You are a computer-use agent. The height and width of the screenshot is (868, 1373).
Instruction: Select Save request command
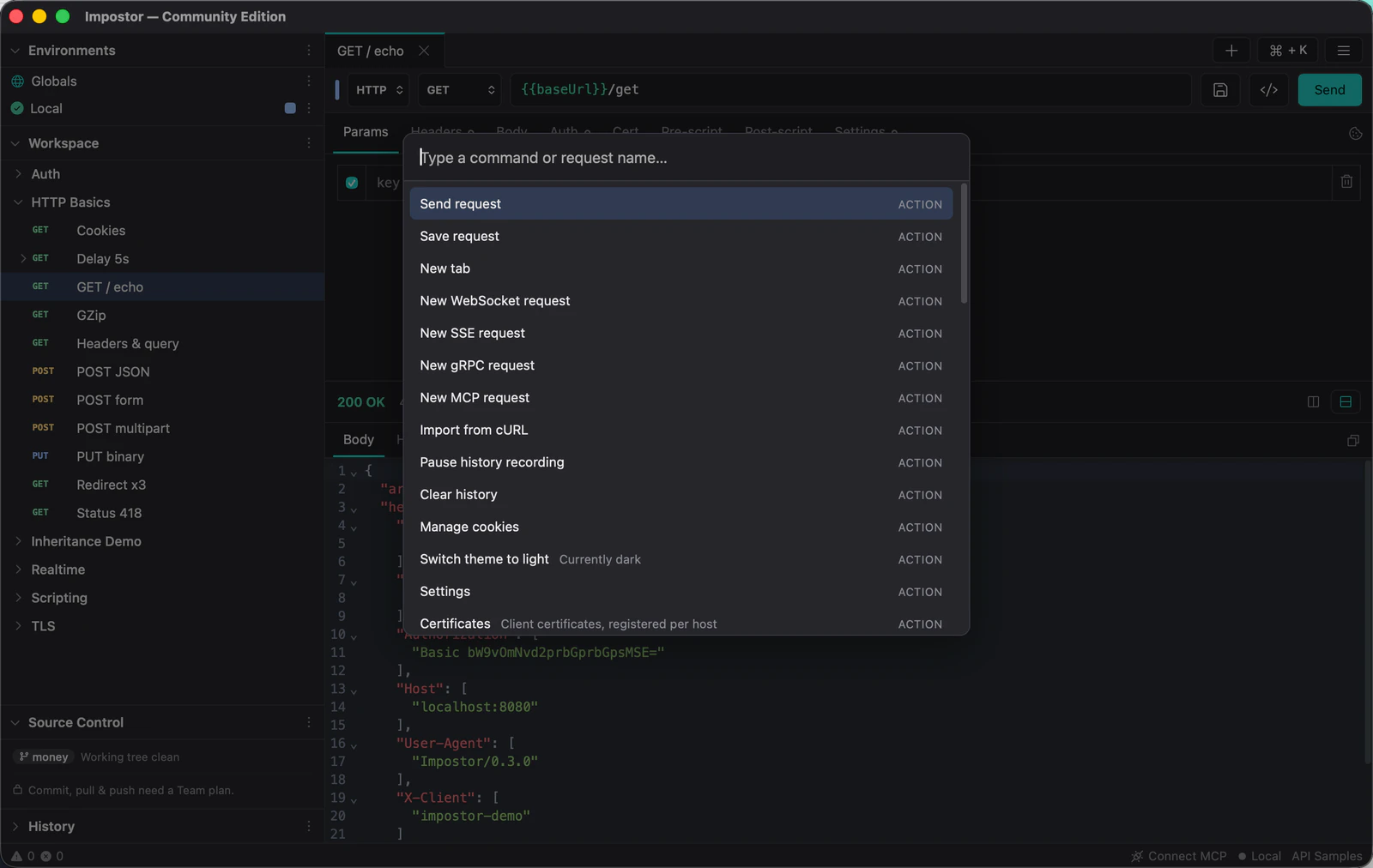[x=680, y=237]
